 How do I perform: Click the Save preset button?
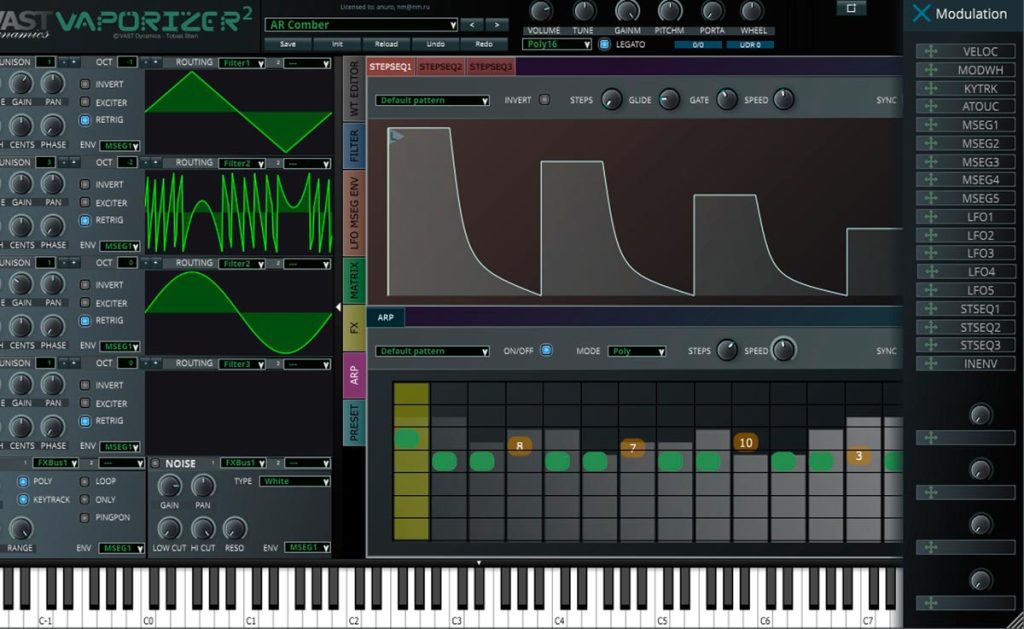point(287,44)
